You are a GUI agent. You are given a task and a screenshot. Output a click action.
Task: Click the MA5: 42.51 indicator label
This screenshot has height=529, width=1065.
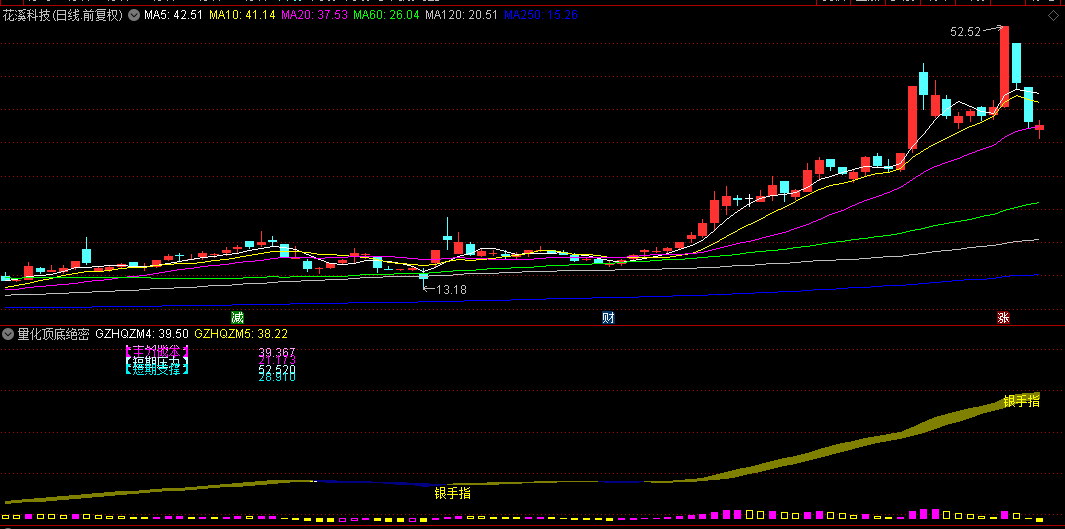tap(173, 15)
